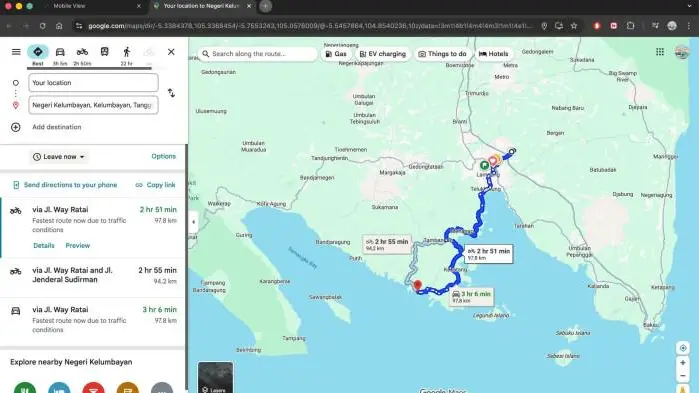Filter by EV charging
Image resolution: width=699 pixels, height=393 pixels.
click(x=382, y=54)
